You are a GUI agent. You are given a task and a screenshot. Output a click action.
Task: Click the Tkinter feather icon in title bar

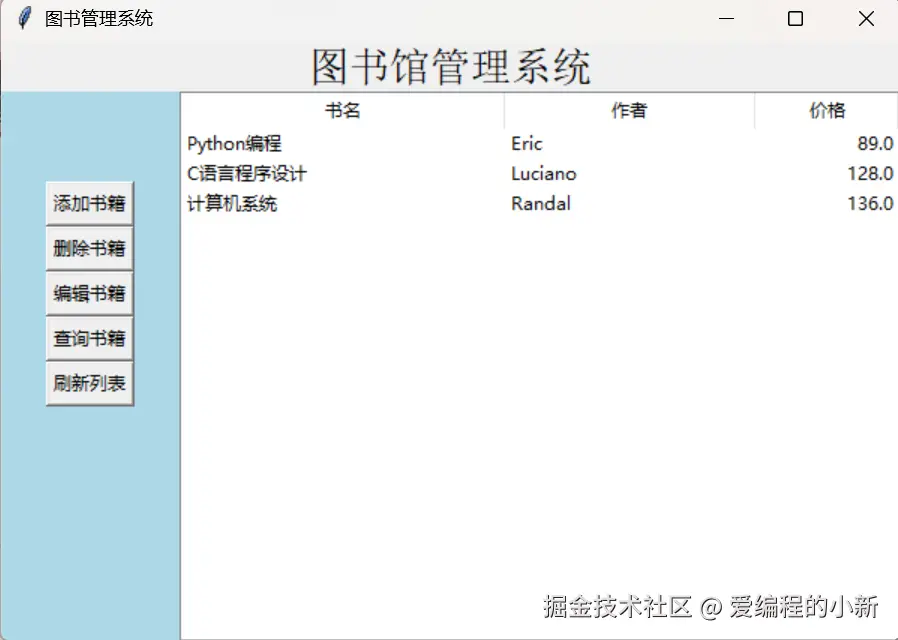(22, 17)
